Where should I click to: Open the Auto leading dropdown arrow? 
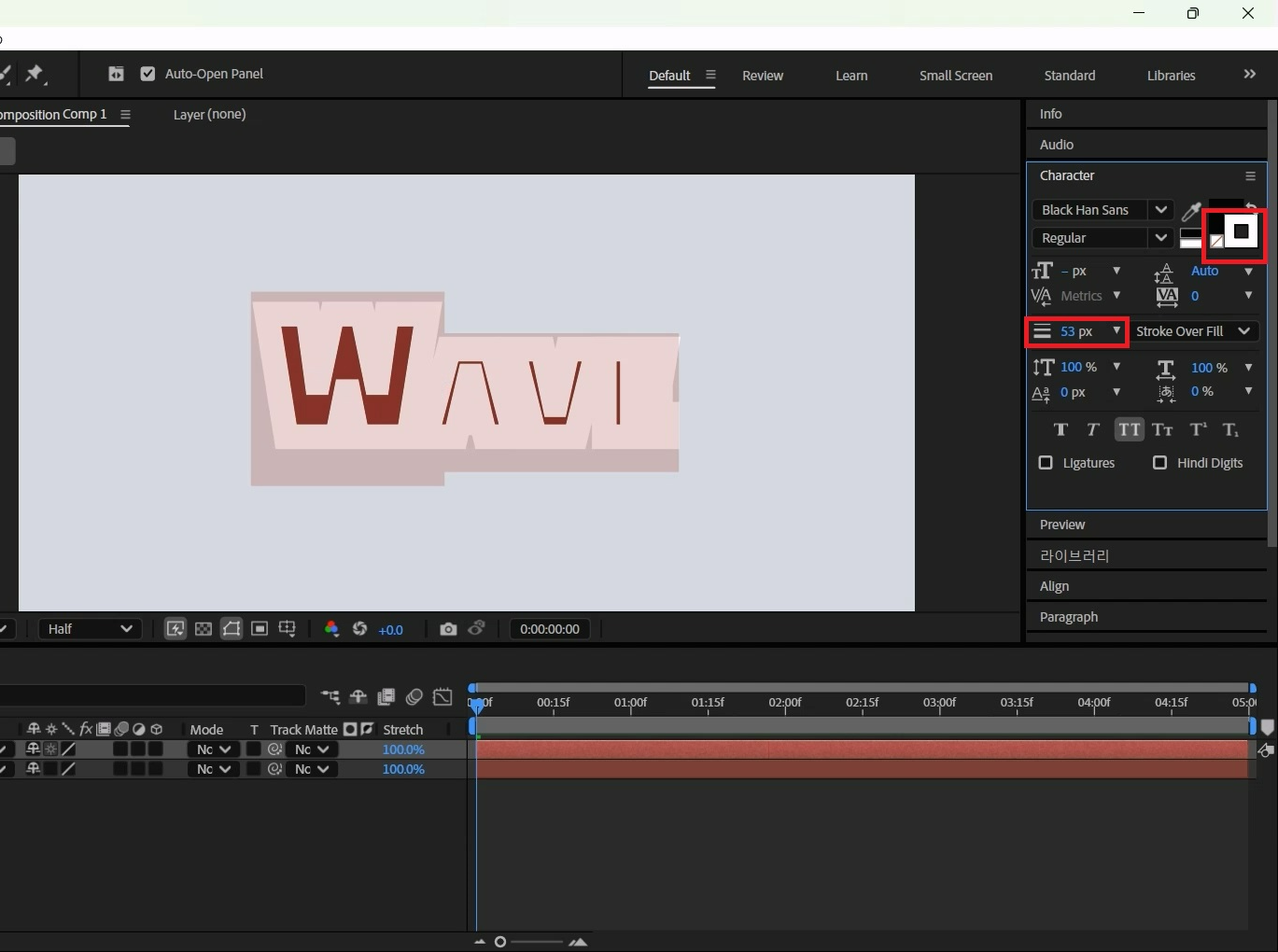coord(1248,271)
